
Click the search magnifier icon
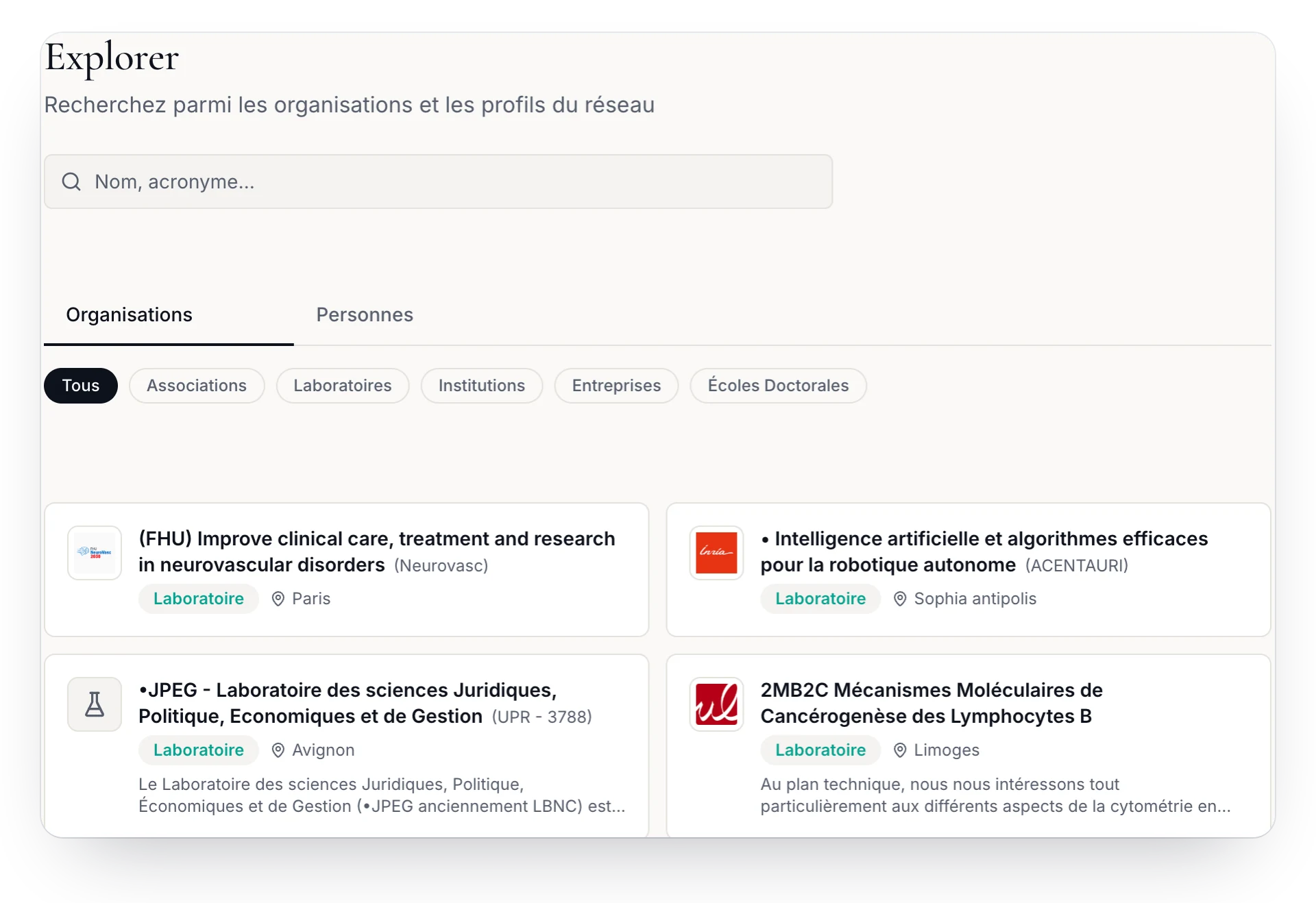point(71,182)
